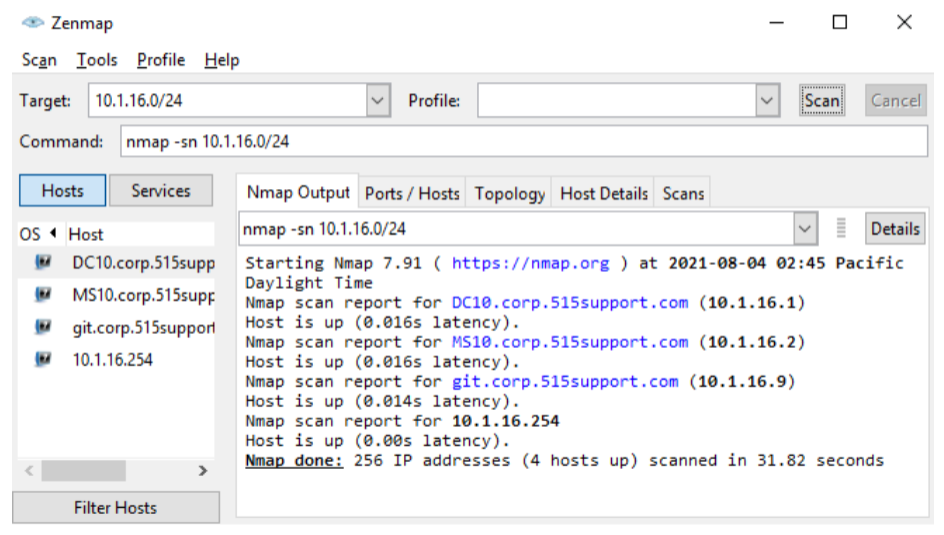Click the Command field containing nmap -sn
944x535 pixels.
click(524, 141)
